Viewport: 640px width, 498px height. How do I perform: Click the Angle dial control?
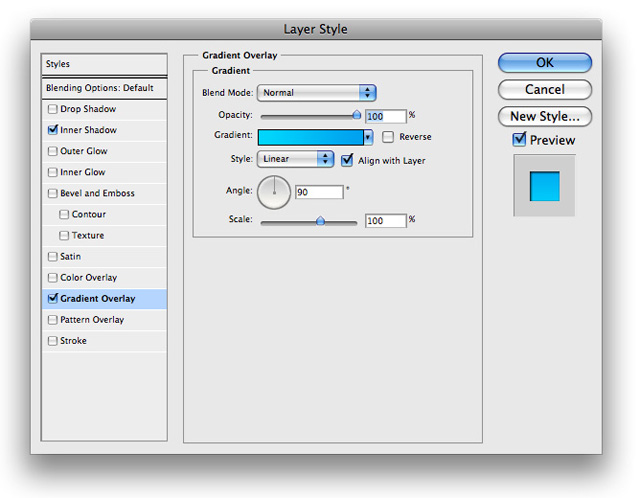pos(274,192)
